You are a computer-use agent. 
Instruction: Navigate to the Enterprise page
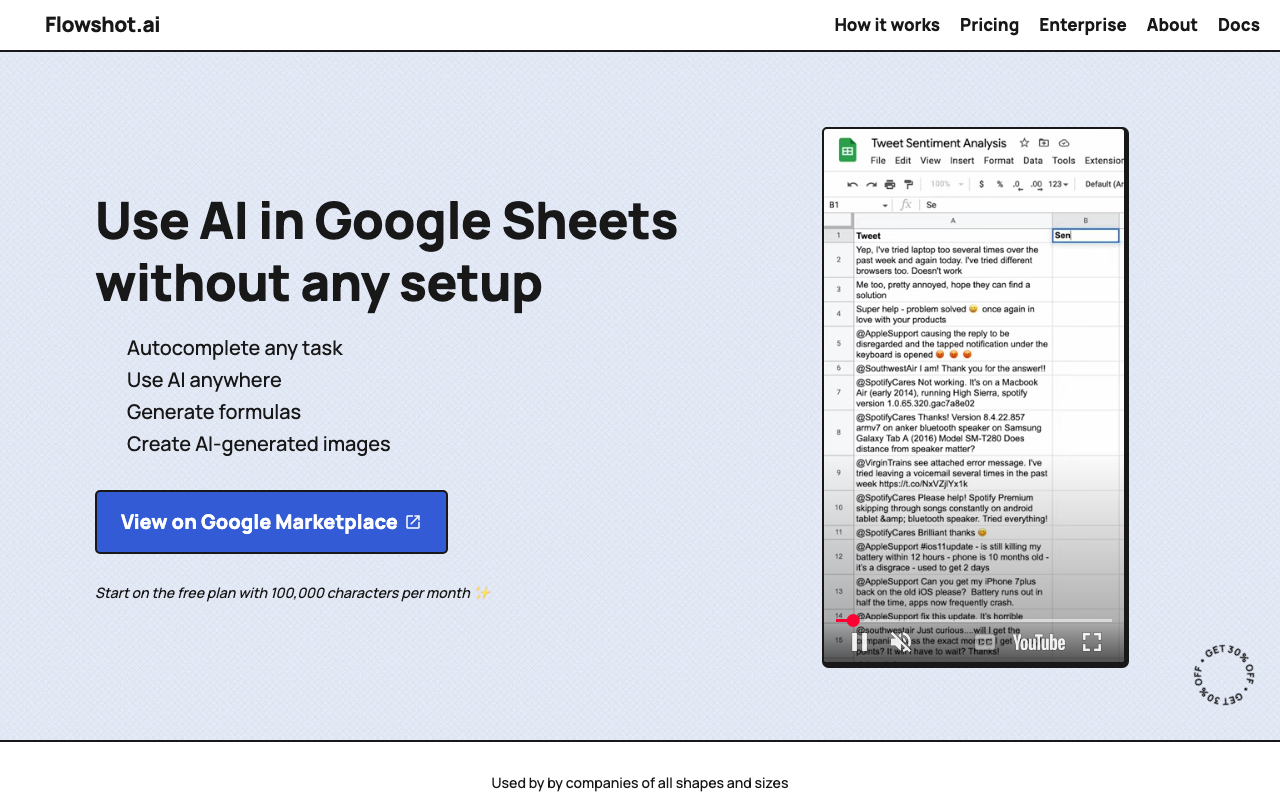[1082, 25]
